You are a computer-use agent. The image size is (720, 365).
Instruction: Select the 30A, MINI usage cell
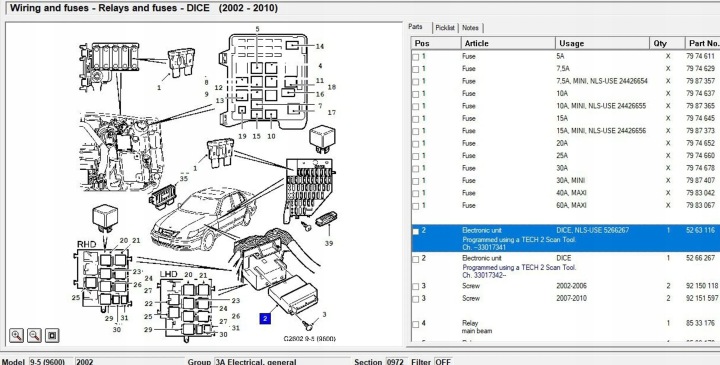click(x=570, y=180)
